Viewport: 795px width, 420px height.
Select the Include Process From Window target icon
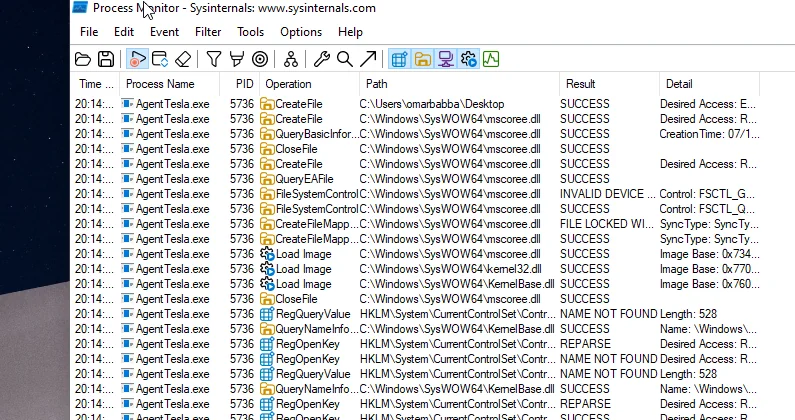[x=260, y=59]
